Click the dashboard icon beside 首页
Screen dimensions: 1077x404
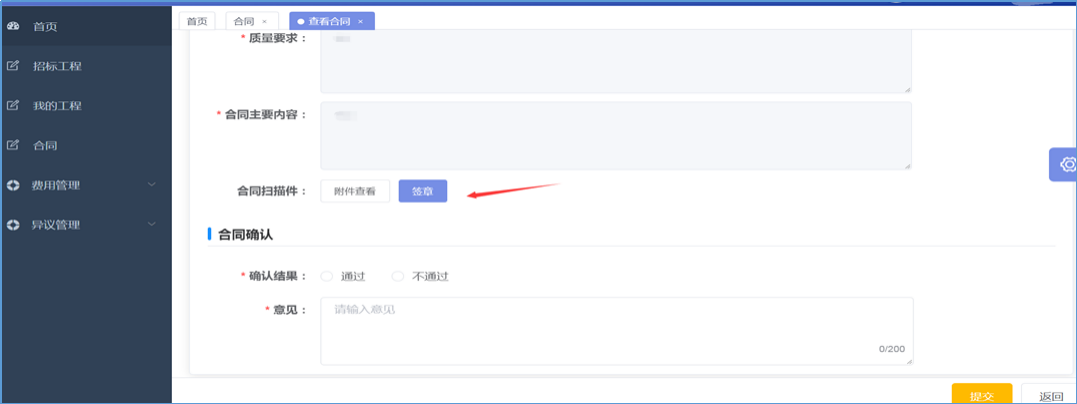(x=13, y=27)
